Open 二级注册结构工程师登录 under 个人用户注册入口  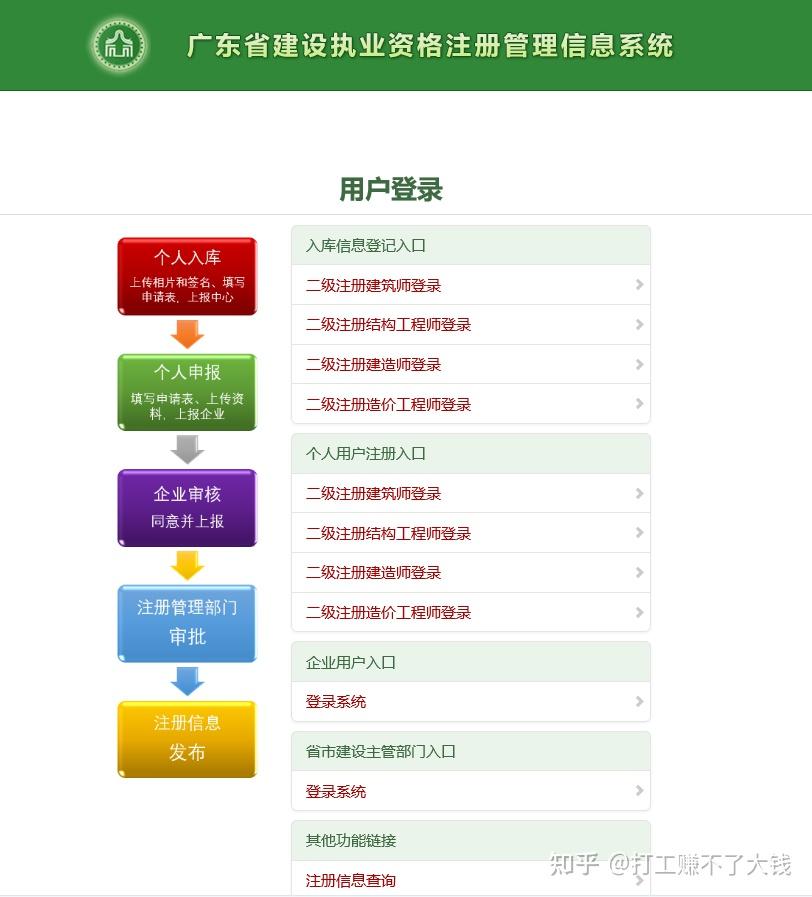[470, 533]
